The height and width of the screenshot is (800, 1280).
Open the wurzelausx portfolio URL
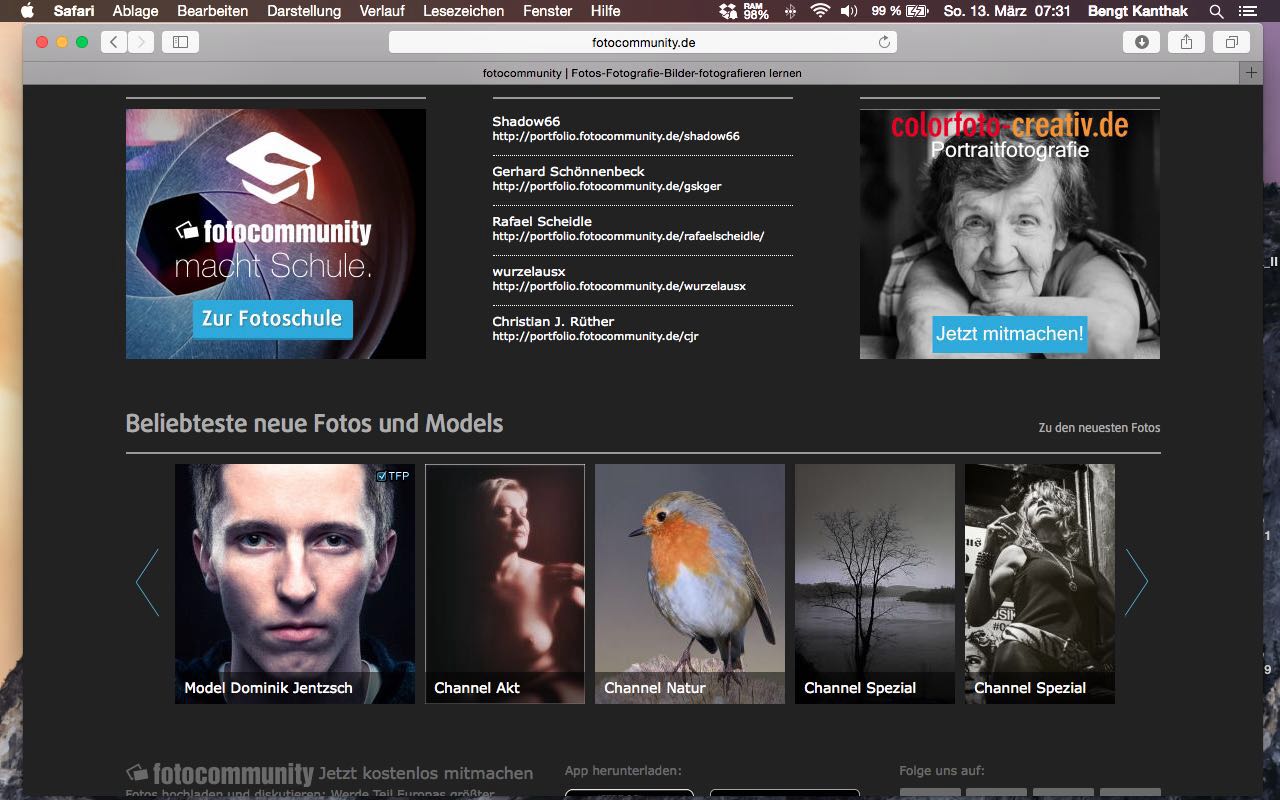point(619,286)
